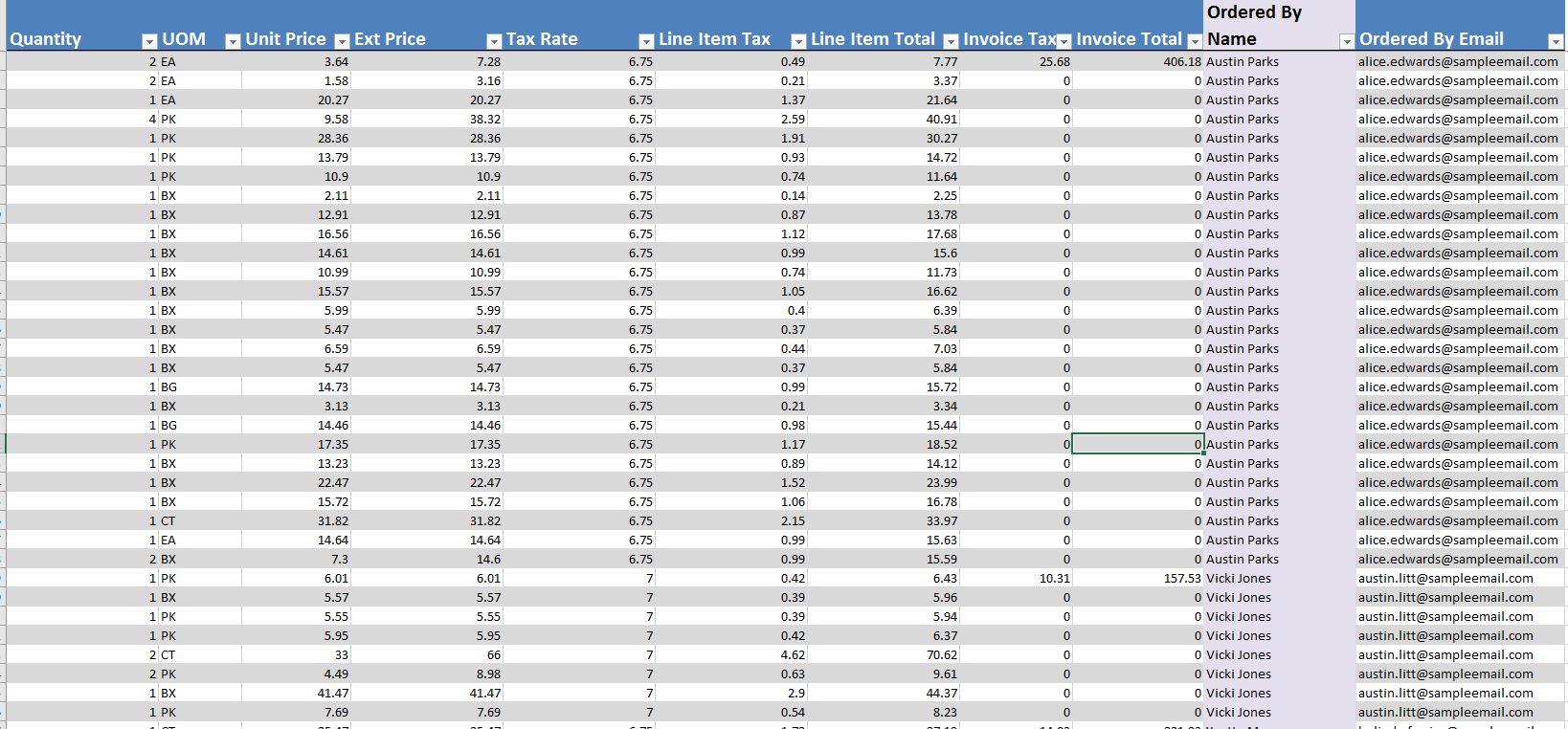
Task: Select Line Item Total cell 30.27
Action: coord(884,138)
